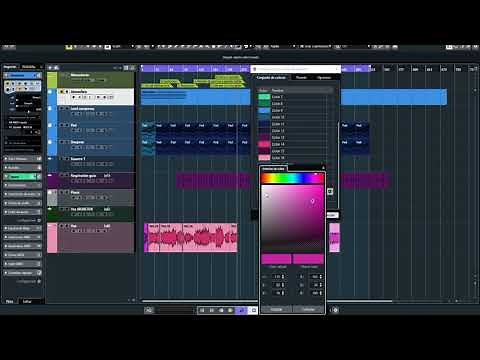The width and height of the screenshot is (480, 360).
Task: Select the Editor tab at bottom left
Action: [x=27, y=301]
